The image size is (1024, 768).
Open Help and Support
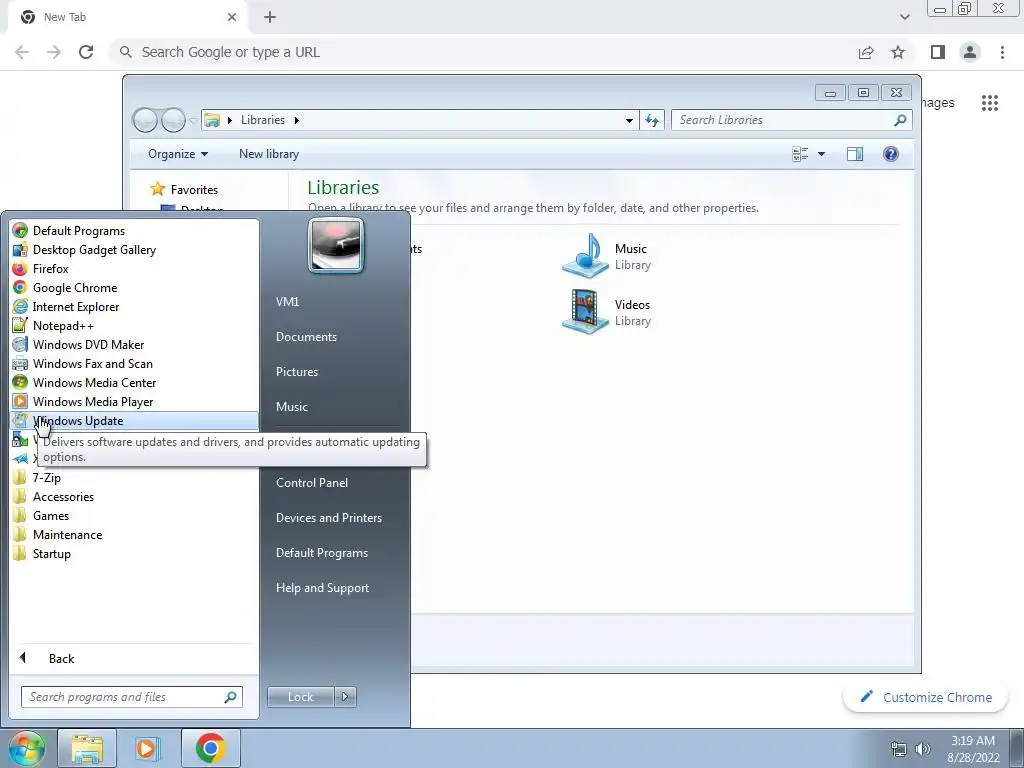point(322,588)
